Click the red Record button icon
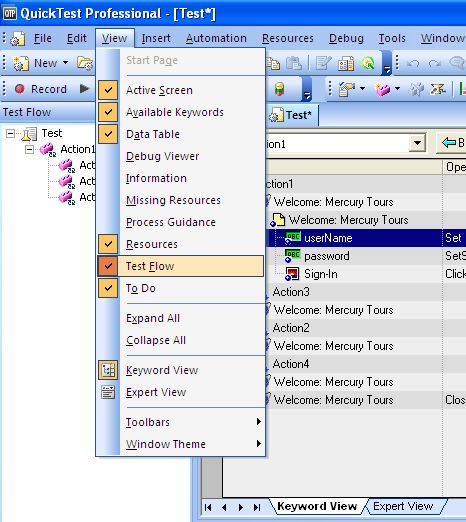Image resolution: width=466 pixels, height=522 pixels. (20, 89)
